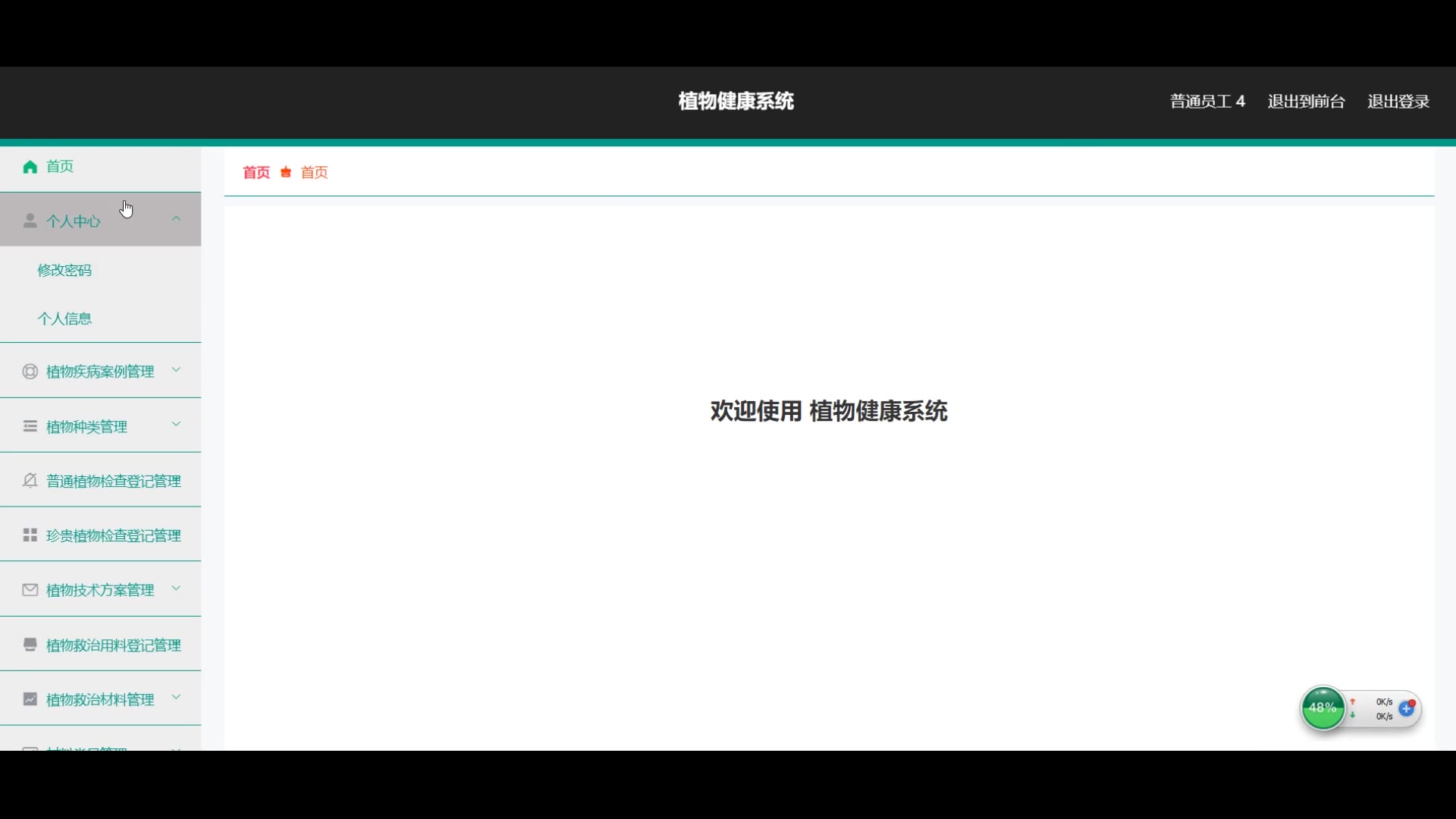Open 首页 in the sidebar menu

click(x=100, y=167)
